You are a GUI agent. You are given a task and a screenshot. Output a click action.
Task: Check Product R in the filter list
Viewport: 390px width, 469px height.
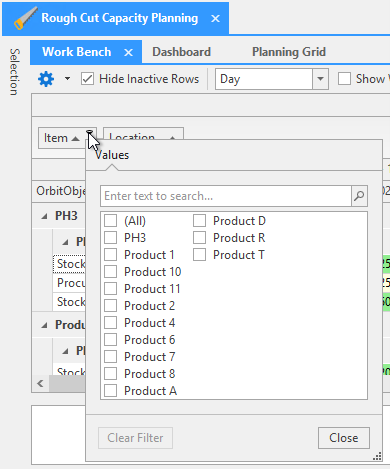(199, 238)
